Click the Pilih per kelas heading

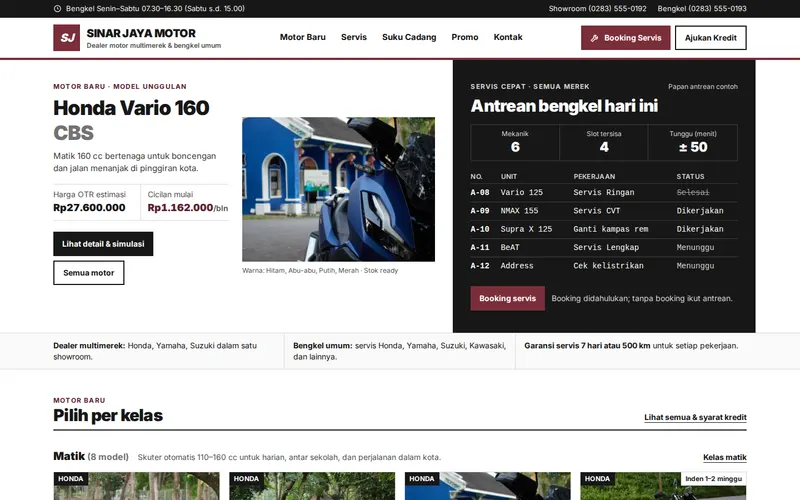click(108, 415)
